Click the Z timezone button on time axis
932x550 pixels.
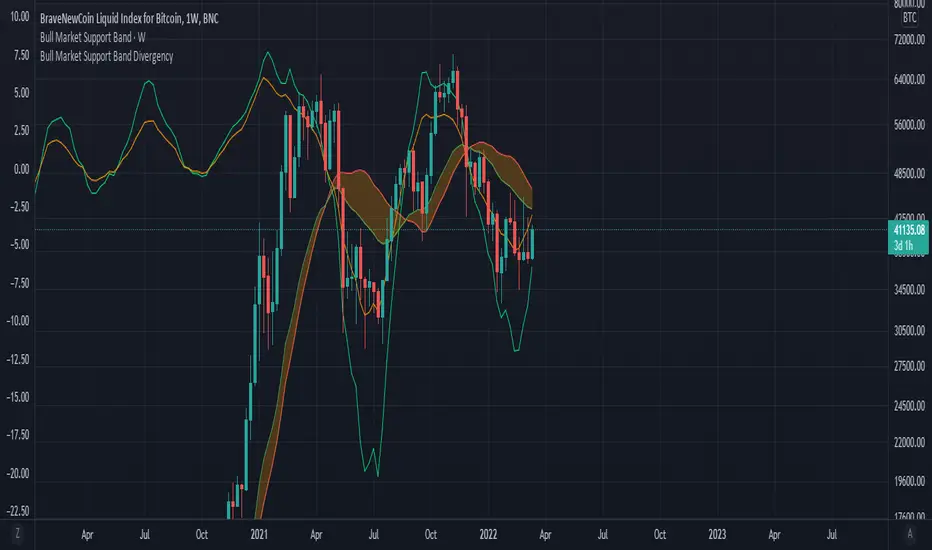coord(17,534)
